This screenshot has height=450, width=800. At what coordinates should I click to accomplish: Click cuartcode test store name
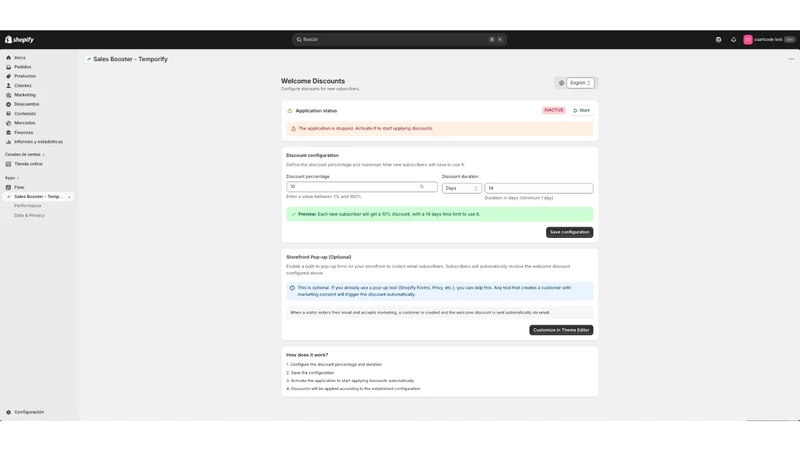768,40
